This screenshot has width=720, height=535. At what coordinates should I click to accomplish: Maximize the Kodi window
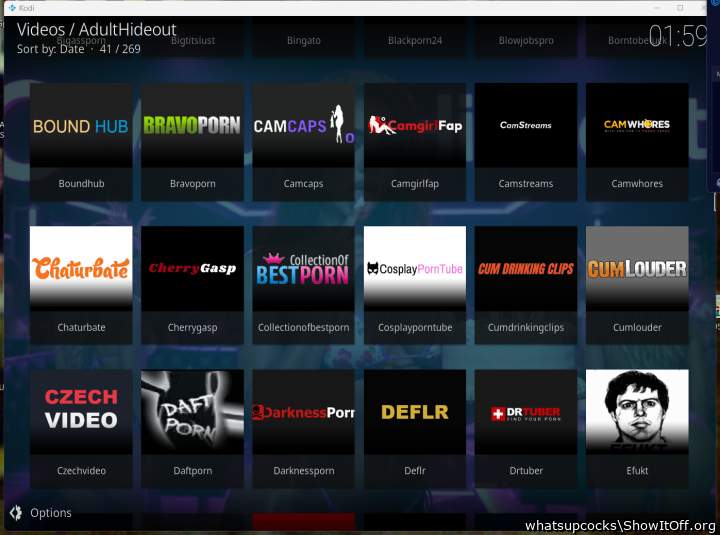(x=680, y=8)
